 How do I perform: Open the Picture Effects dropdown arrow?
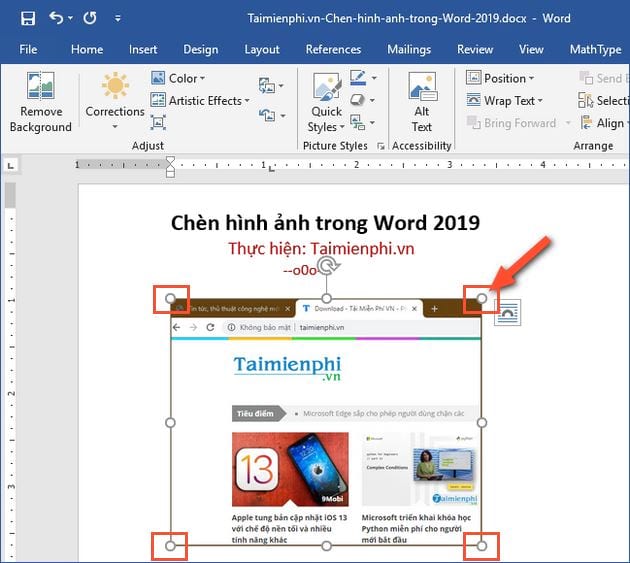tap(372, 100)
